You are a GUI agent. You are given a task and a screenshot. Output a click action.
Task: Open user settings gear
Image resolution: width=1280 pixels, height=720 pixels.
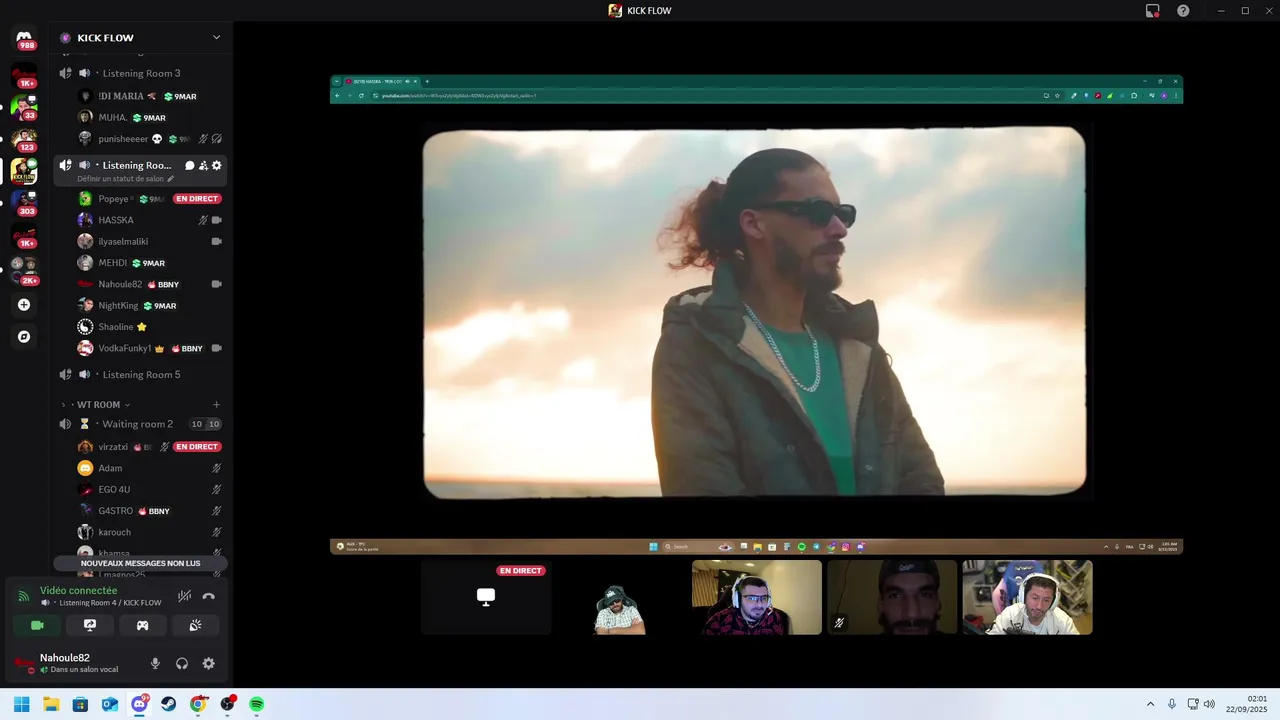coord(209,663)
